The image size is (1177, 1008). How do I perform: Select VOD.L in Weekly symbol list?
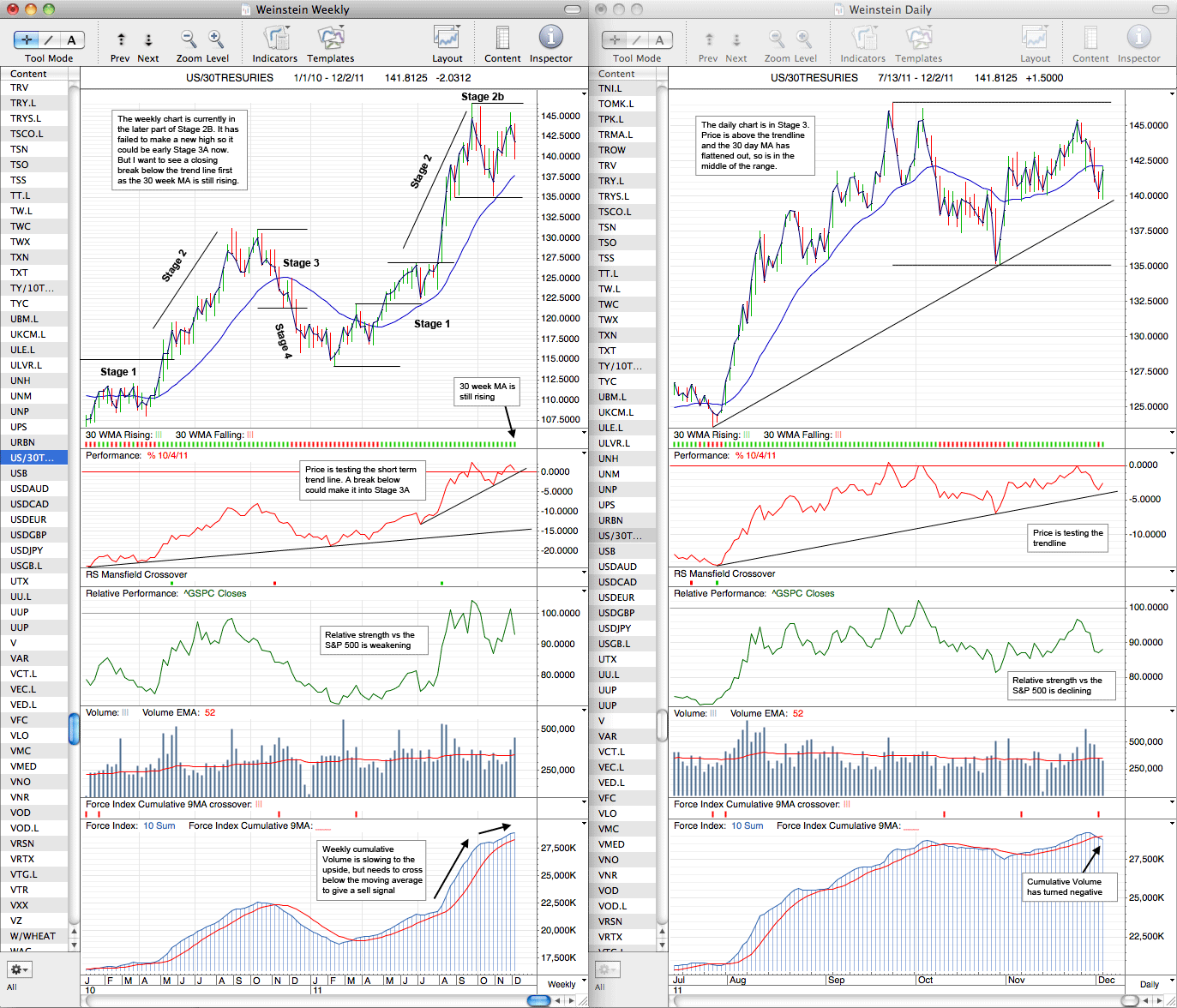(x=34, y=828)
